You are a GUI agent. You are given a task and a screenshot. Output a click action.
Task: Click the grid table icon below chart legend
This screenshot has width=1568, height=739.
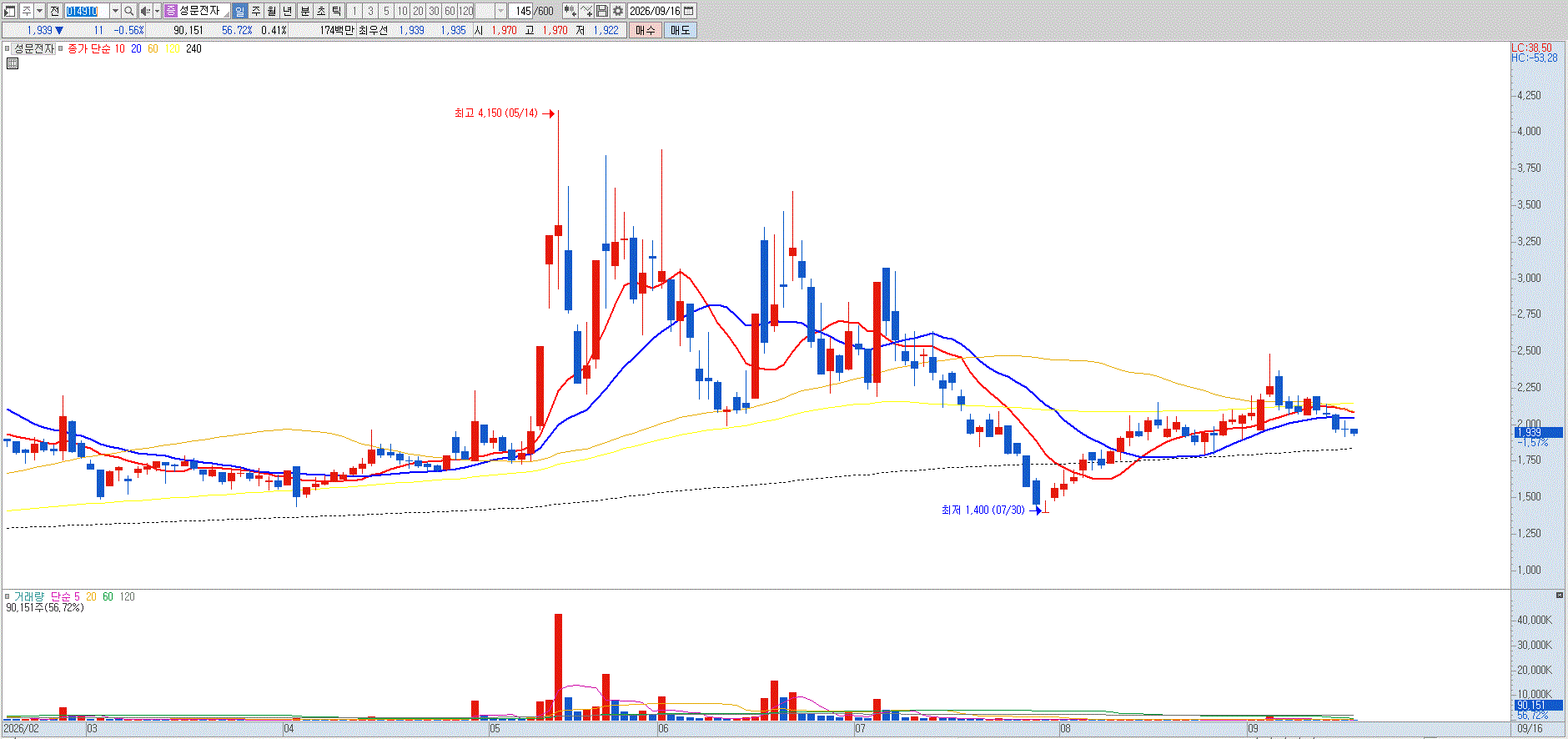click(x=13, y=63)
